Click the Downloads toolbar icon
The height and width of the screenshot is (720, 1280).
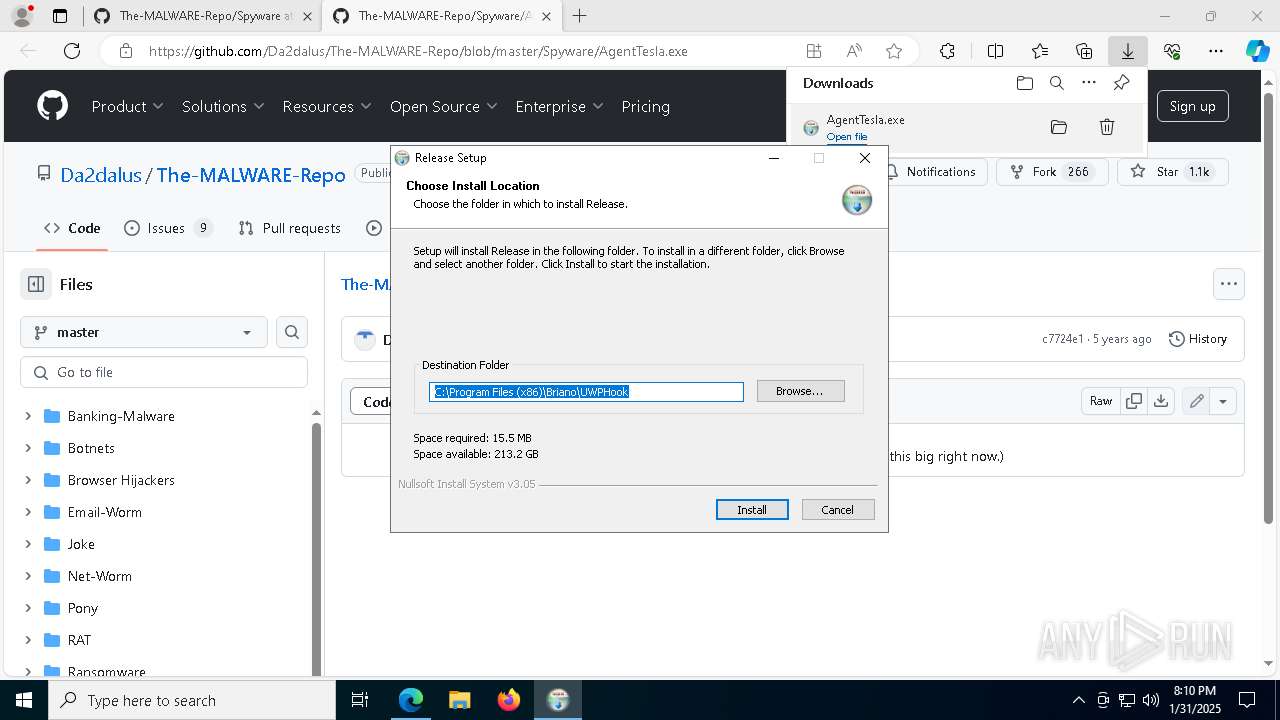coord(1128,51)
